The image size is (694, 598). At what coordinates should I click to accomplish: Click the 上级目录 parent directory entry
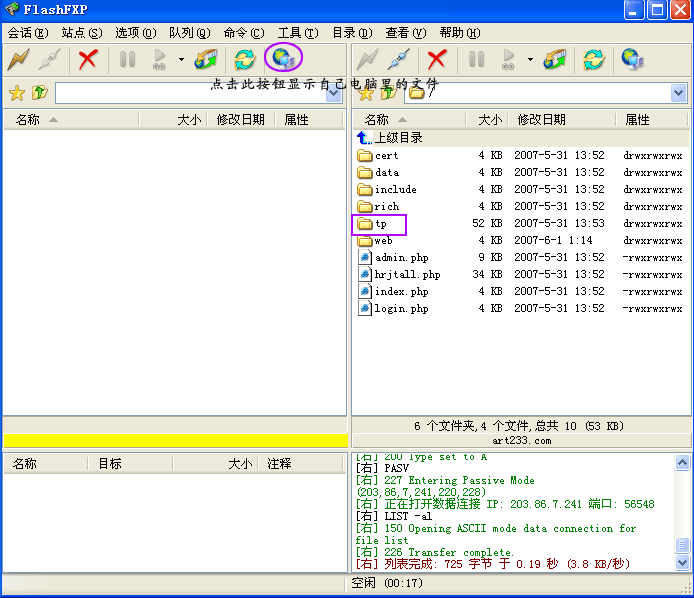[398, 138]
